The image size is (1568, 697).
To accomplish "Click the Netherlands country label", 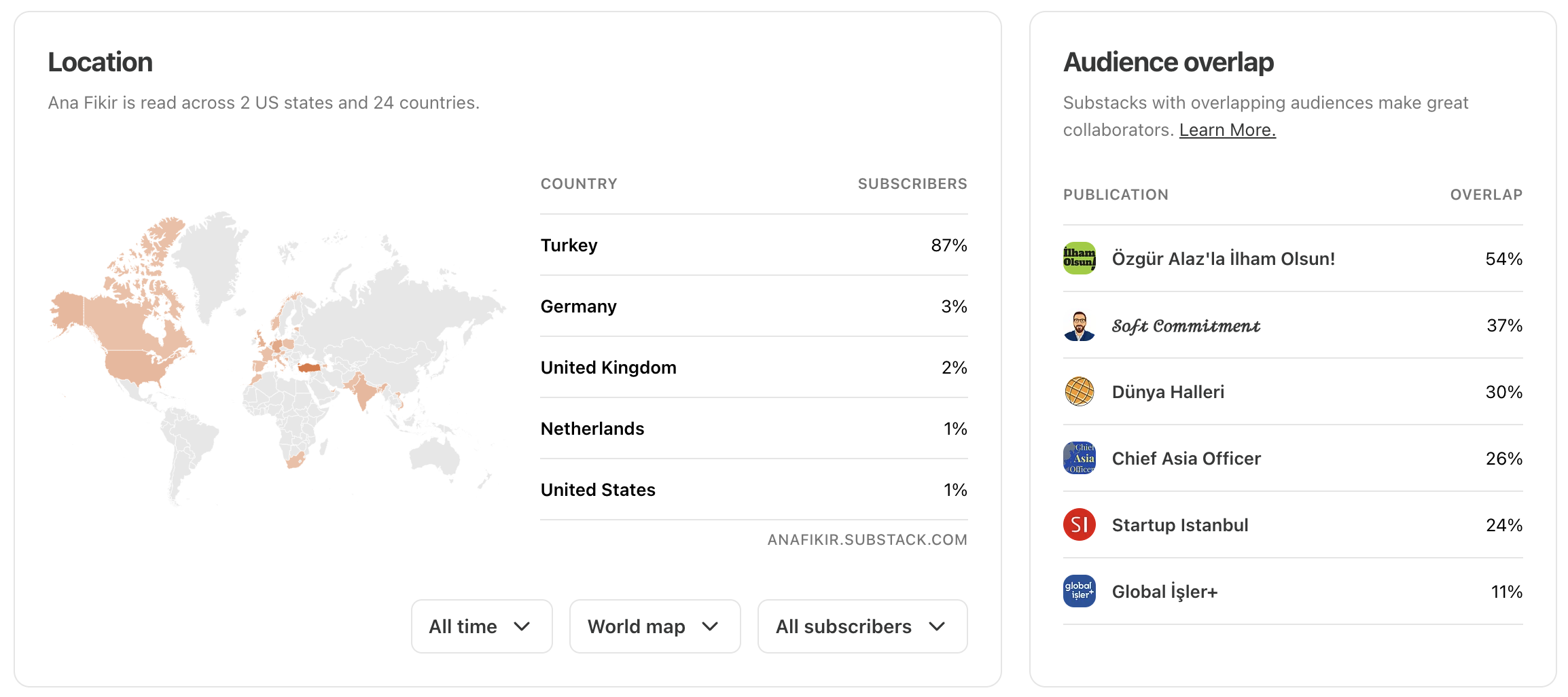I will (x=592, y=429).
